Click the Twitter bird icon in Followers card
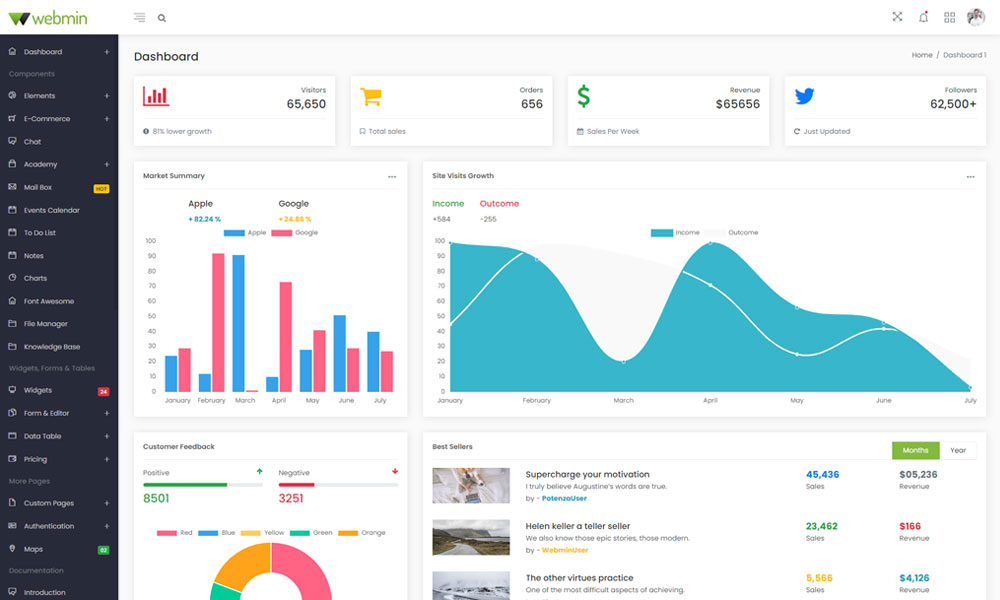This screenshot has height=600, width=1000. (x=804, y=97)
